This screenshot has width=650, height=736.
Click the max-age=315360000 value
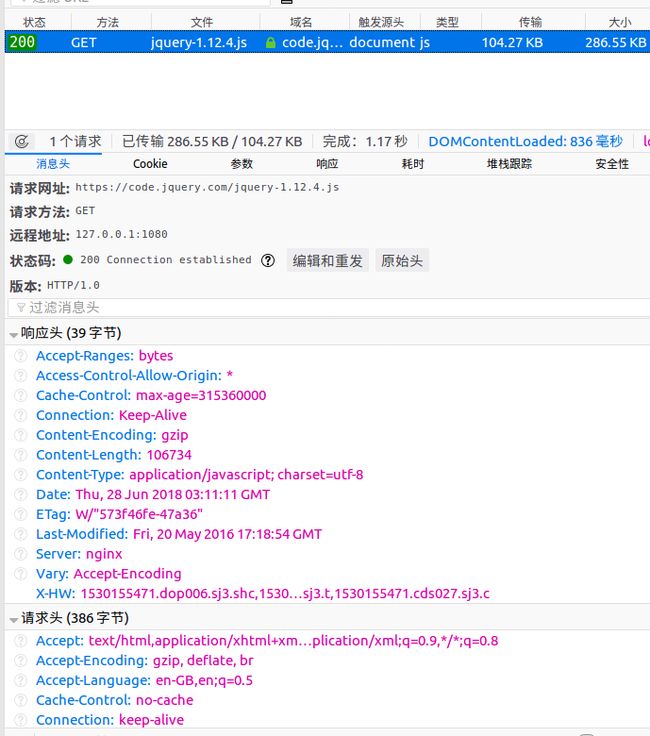tap(201, 395)
